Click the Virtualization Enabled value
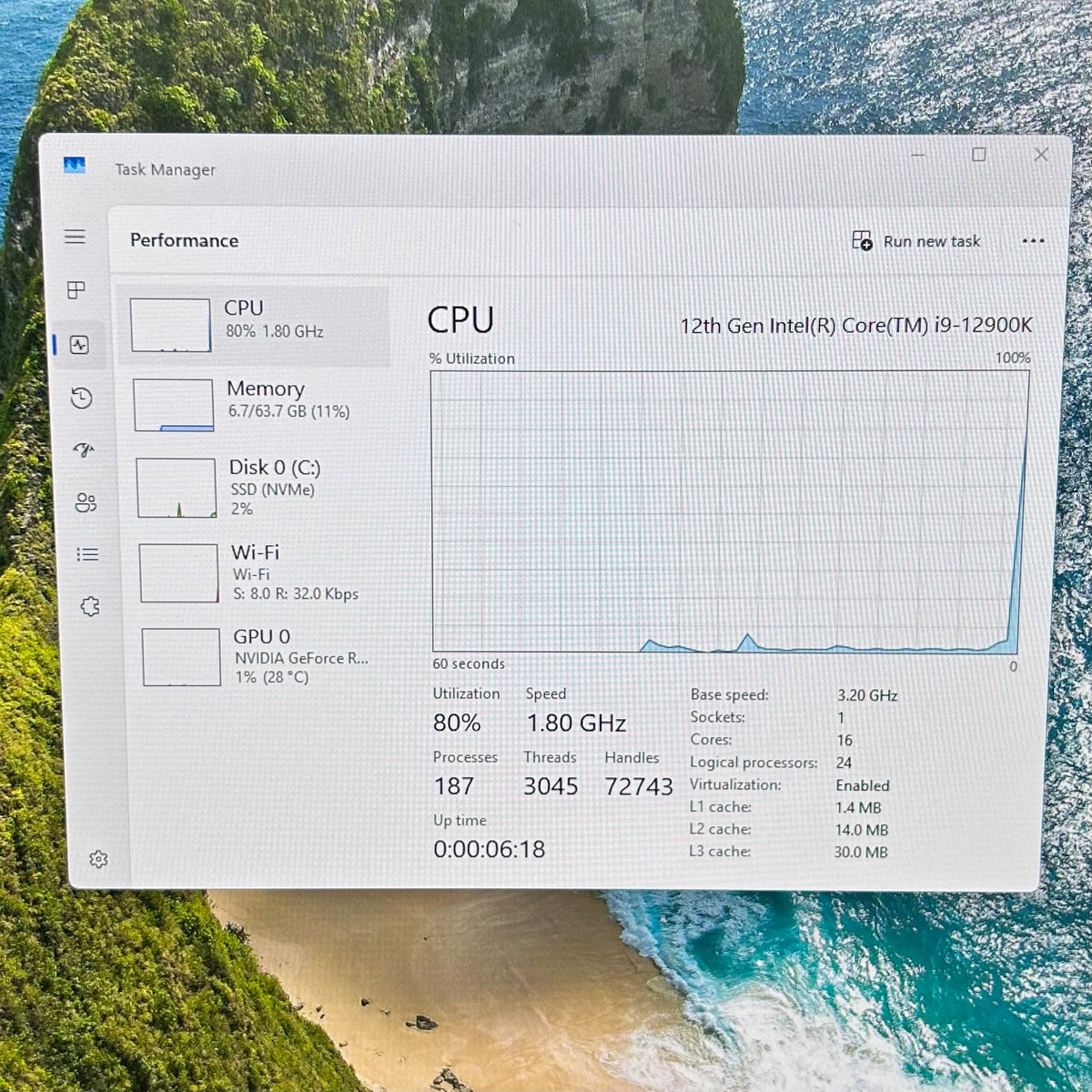This screenshot has width=1092, height=1092. click(863, 785)
